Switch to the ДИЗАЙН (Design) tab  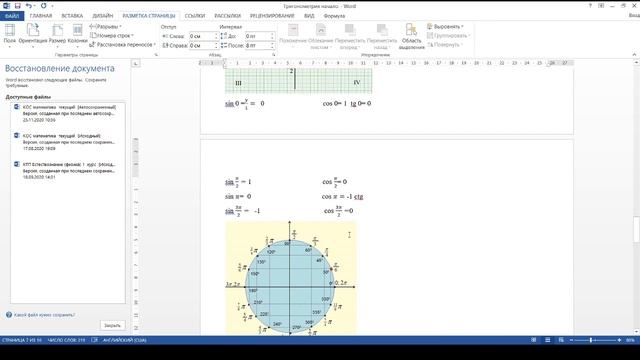pos(102,16)
